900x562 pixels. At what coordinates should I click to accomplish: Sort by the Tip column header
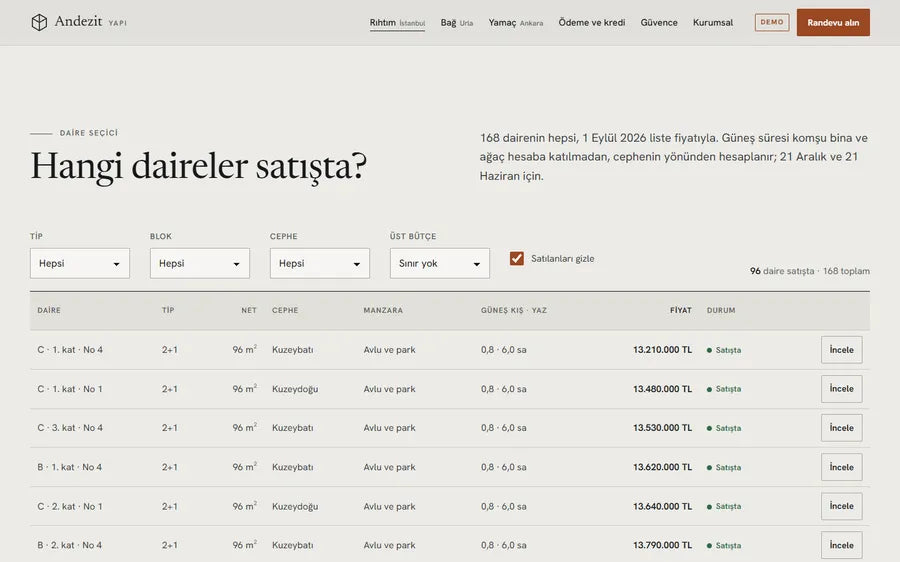point(168,310)
